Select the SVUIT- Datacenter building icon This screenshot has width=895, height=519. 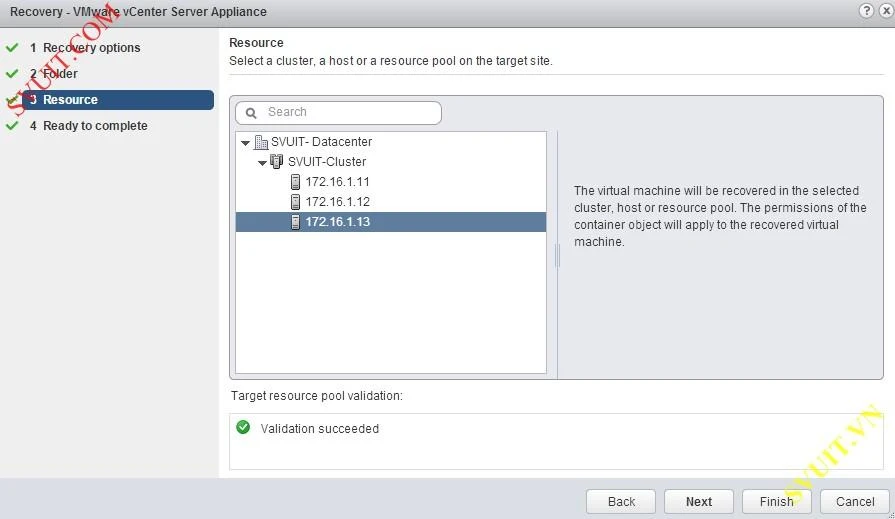coord(261,142)
